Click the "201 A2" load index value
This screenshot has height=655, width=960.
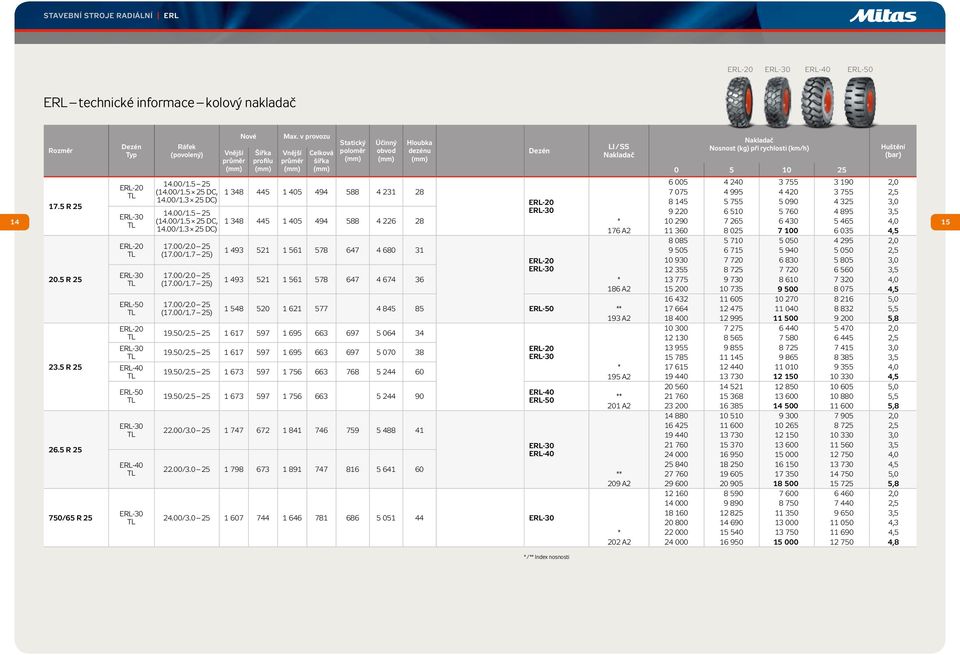point(618,406)
